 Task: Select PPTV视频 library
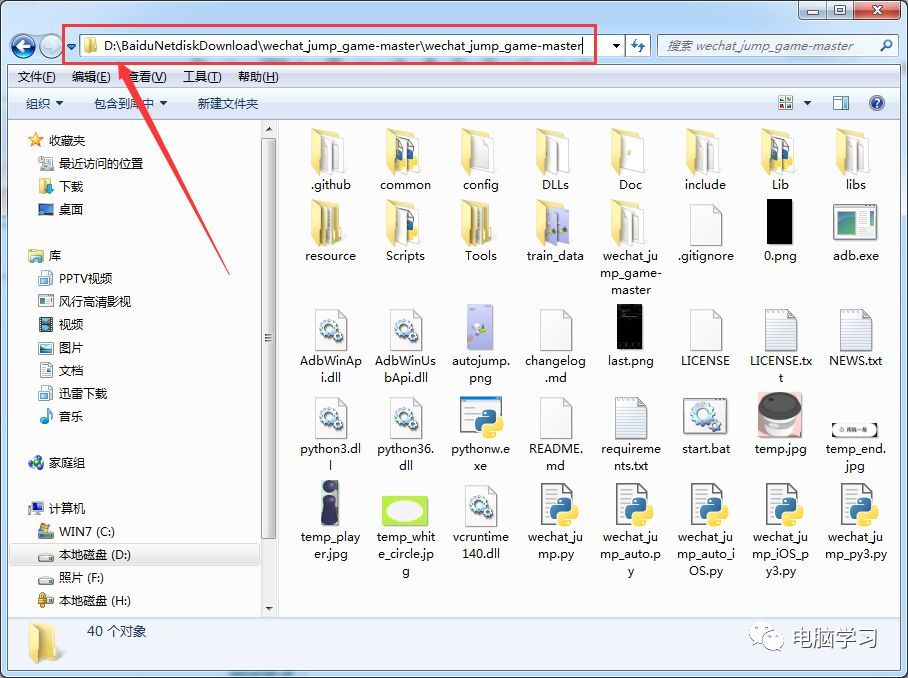click(x=75, y=278)
